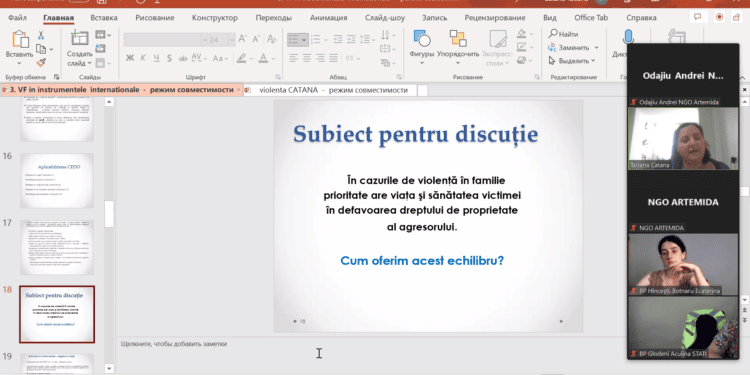Align text left in Абзац group

pos(293,58)
